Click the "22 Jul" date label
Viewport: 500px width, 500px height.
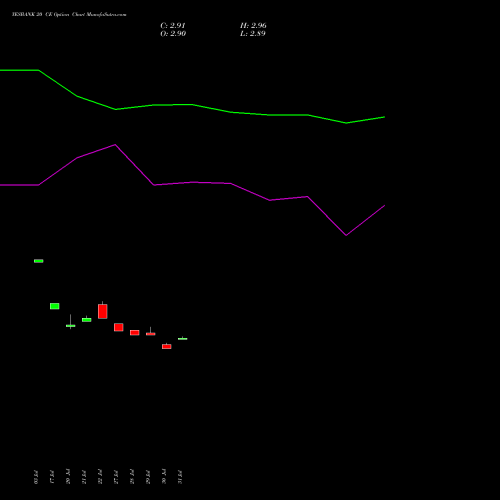point(100,477)
